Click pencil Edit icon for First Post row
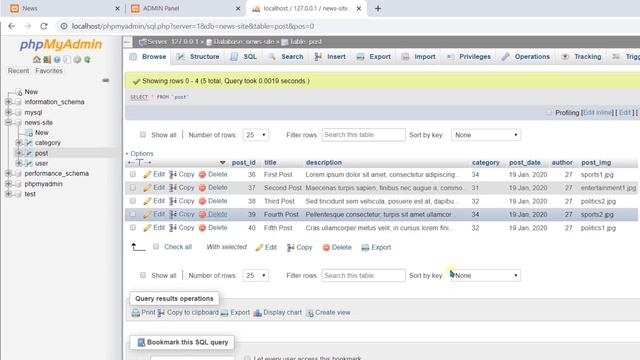640x360 pixels. click(147, 175)
